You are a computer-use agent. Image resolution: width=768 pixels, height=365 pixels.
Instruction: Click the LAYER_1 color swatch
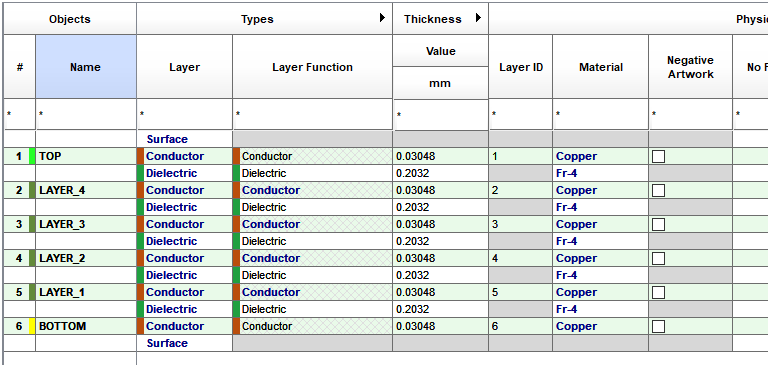pos(32,292)
